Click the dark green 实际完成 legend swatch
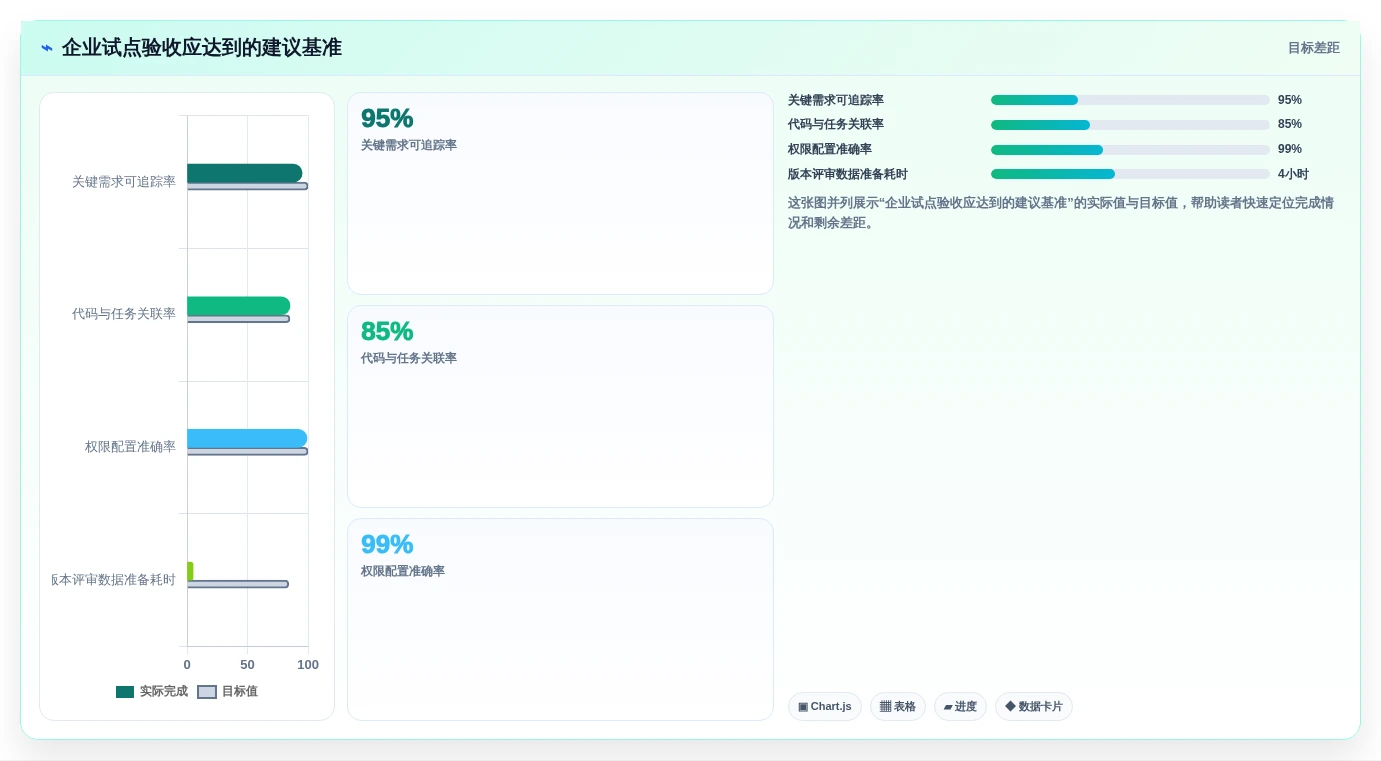This screenshot has height=761, width=1381. pyautogui.click(x=125, y=692)
